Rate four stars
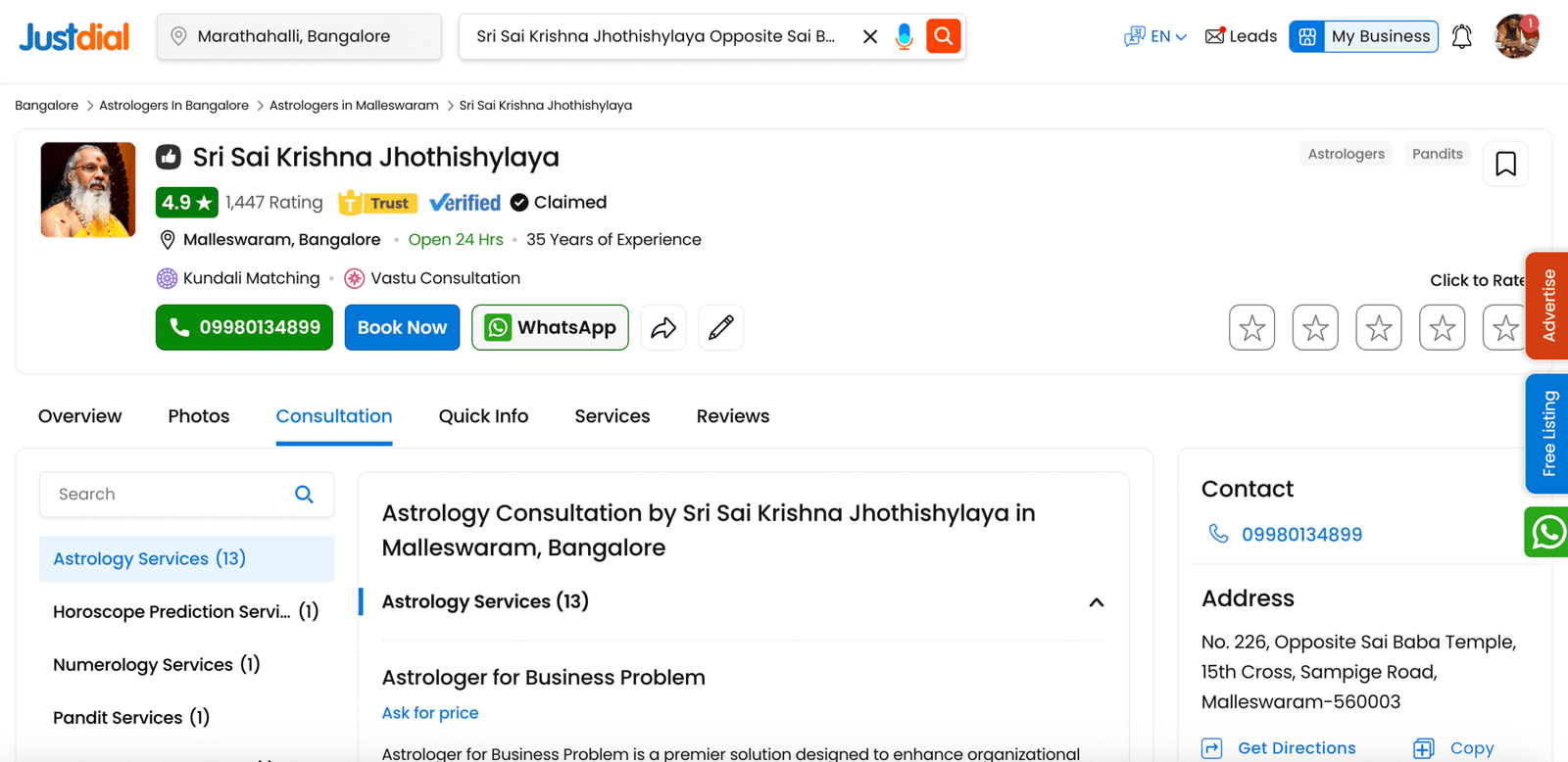The image size is (1568, 762). (1442, 328)
